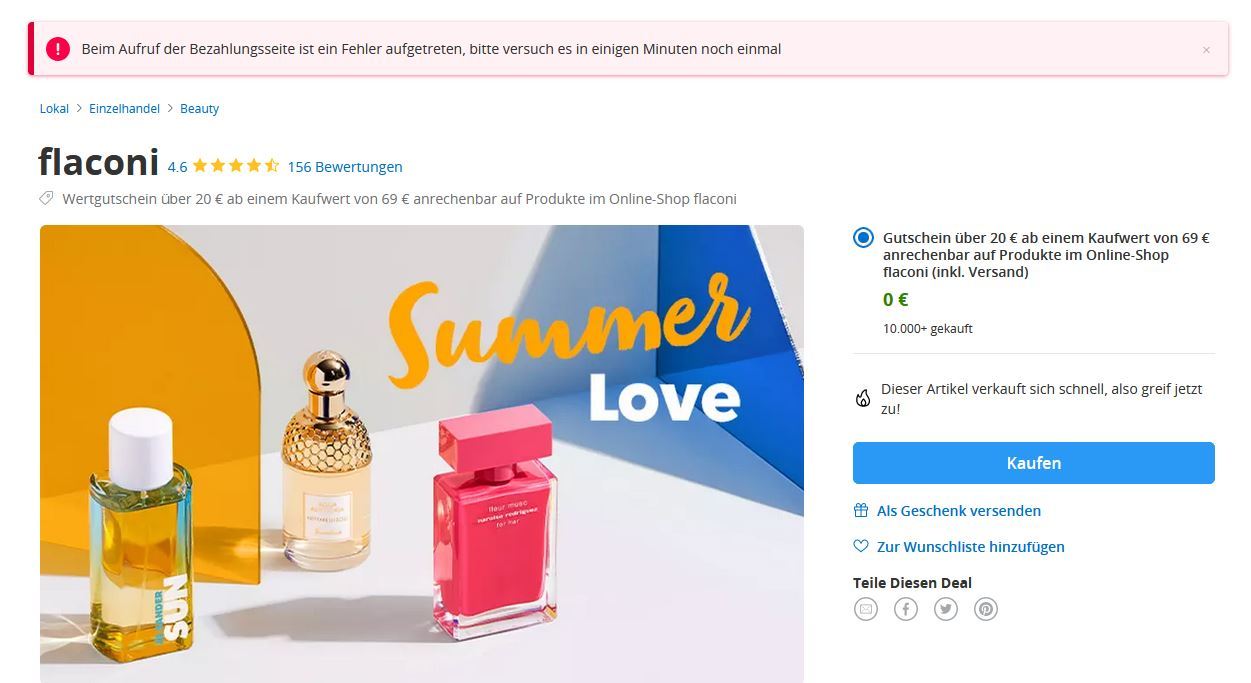Share deal on Pinterest

986,609
